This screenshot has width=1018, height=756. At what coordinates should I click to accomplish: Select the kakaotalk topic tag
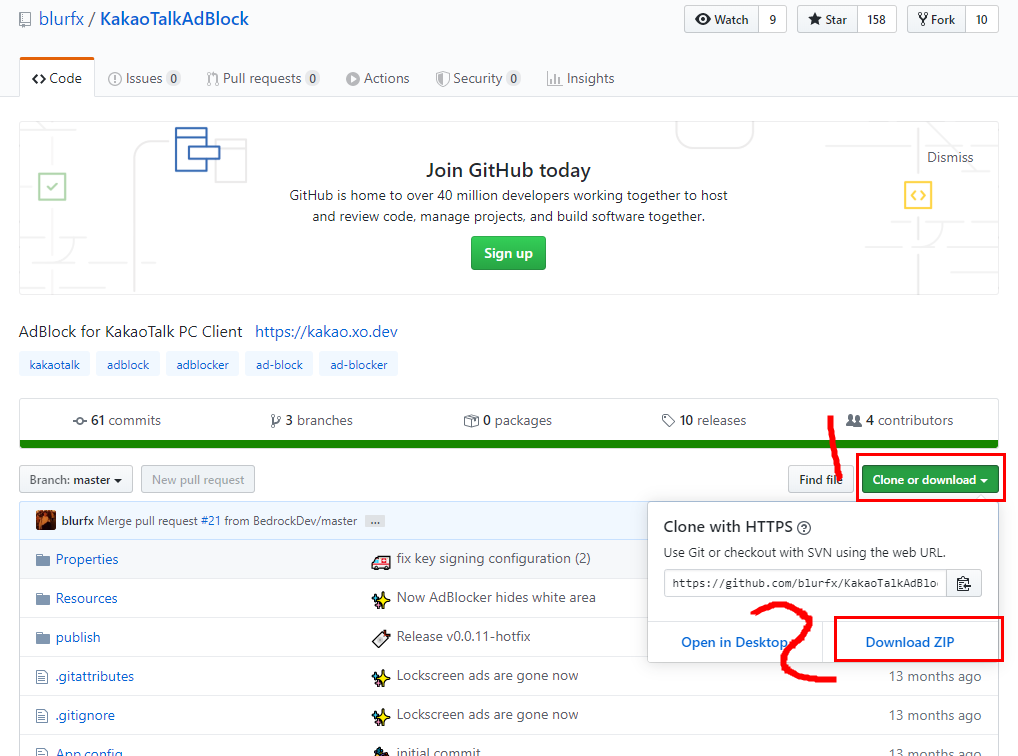point(55,364)
